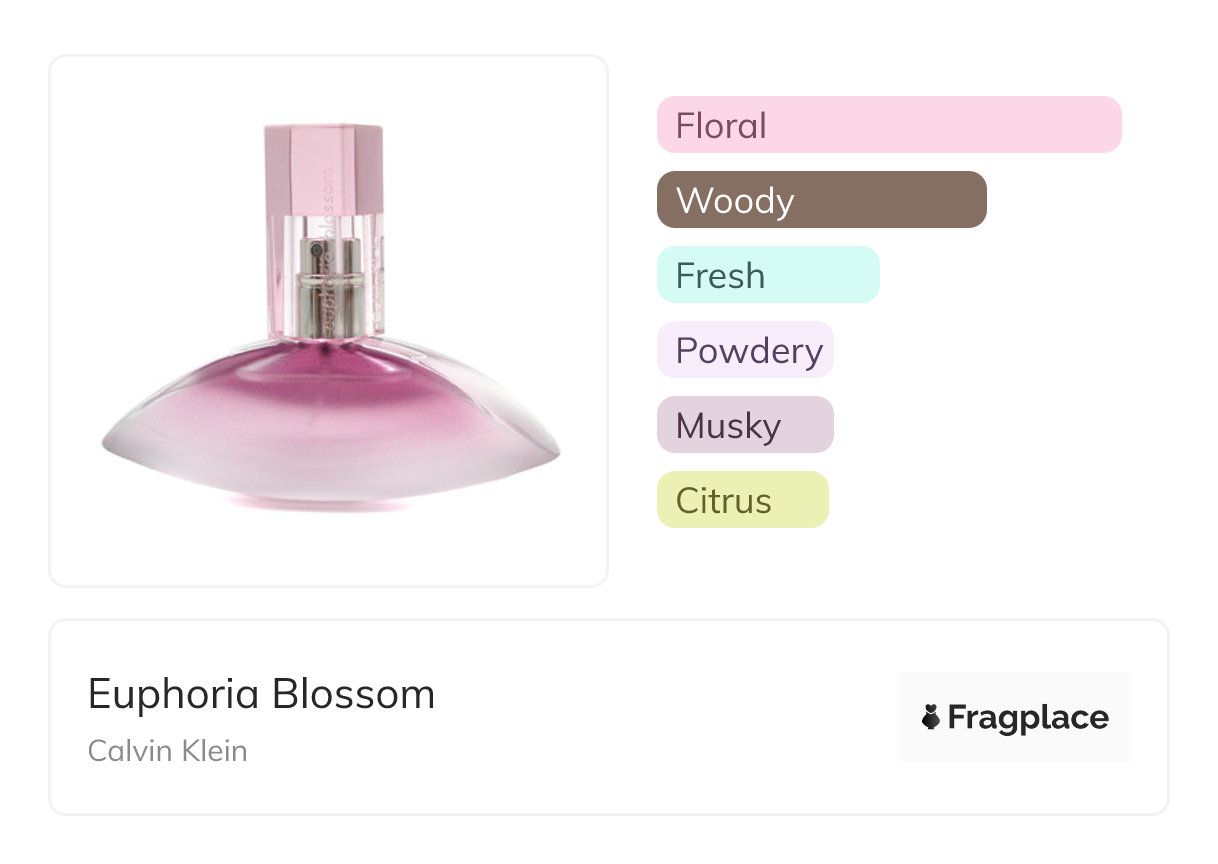
Task: Click the "Fresh" text label
Action: 720,276
